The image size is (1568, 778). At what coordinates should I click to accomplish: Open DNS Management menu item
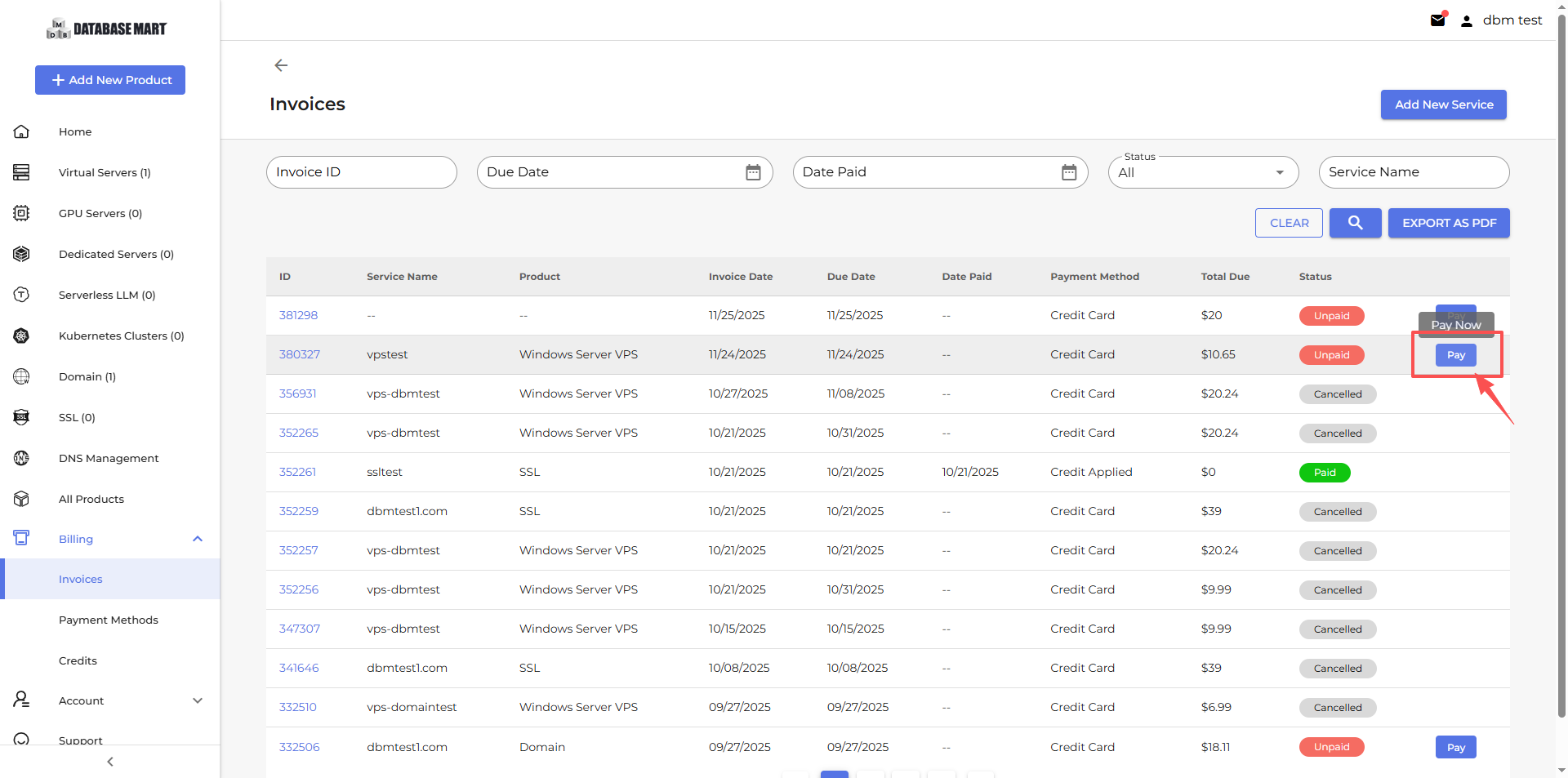coord(109,458)
